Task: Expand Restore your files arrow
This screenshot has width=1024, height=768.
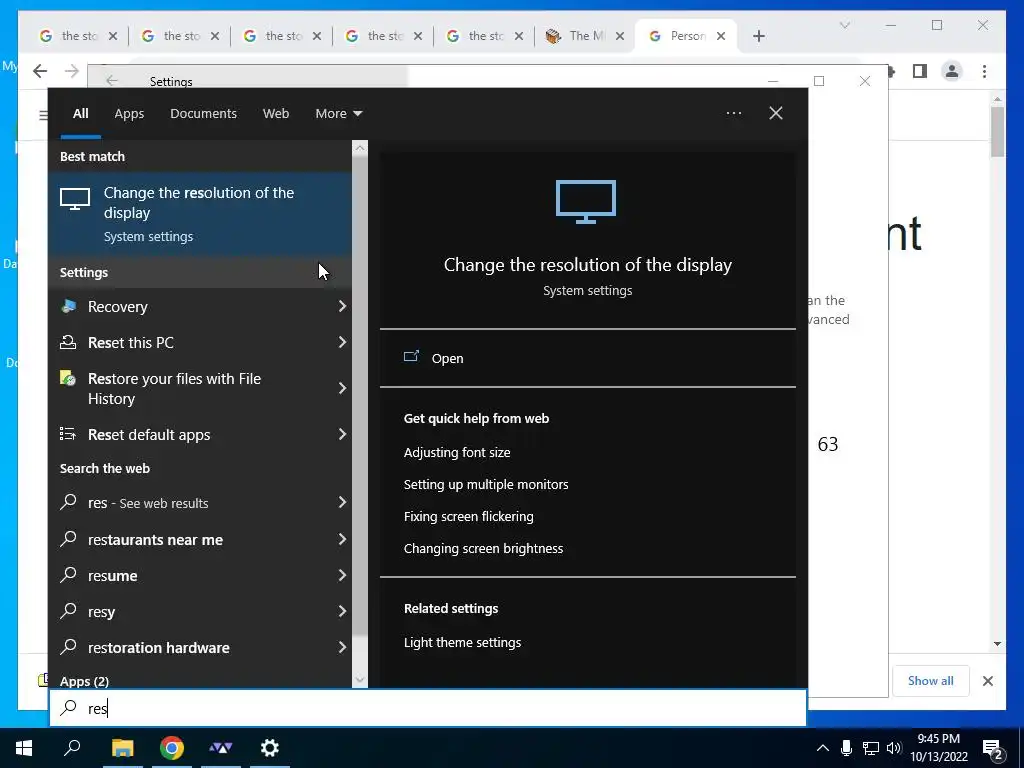Action: point(342,388)
